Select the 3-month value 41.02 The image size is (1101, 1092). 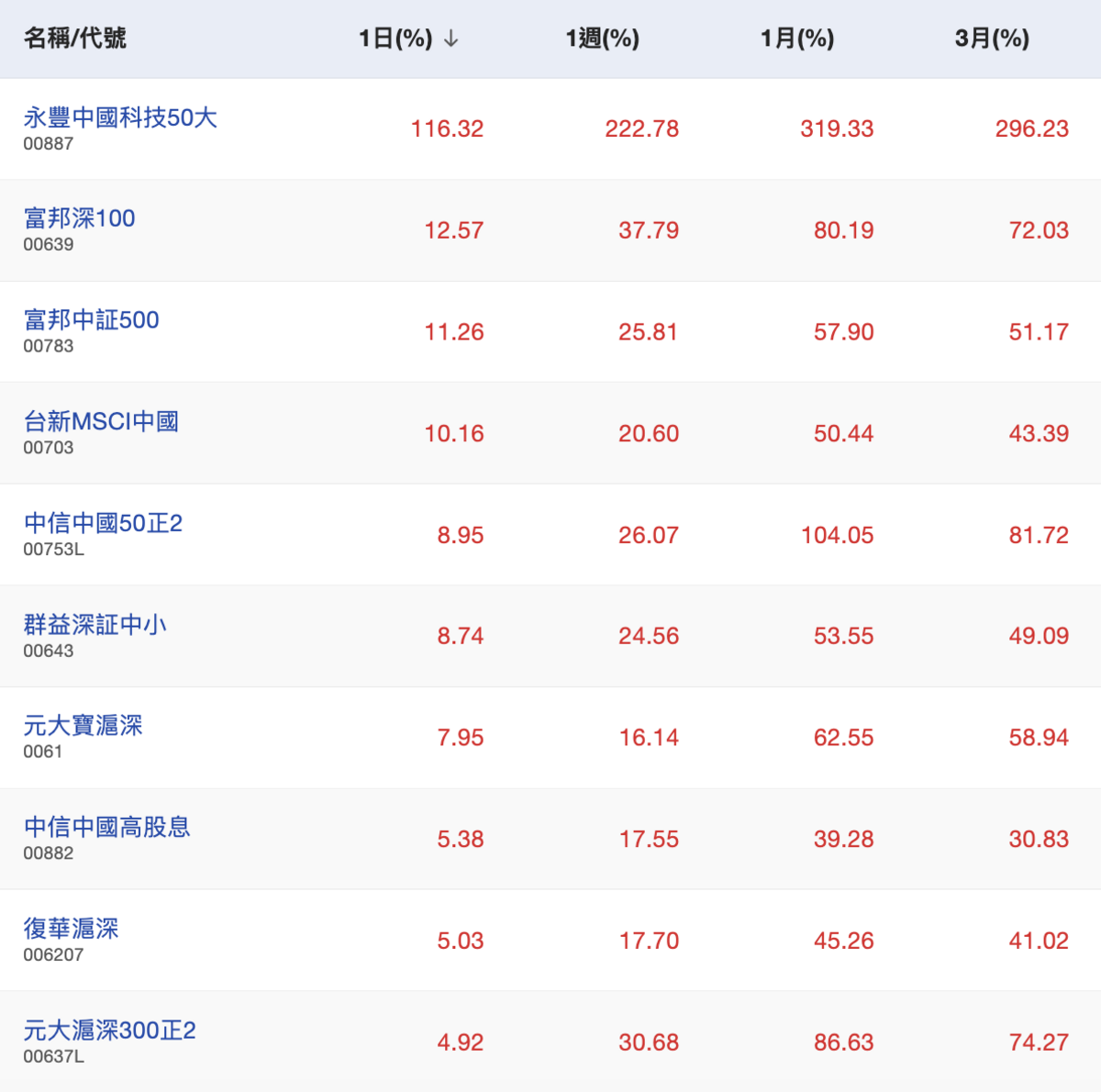tap(1040, 941)
